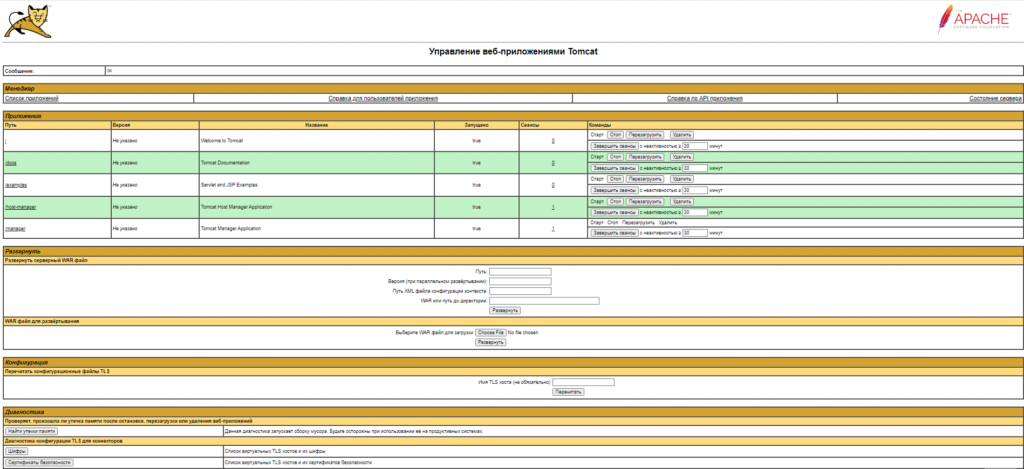This screenshot has height=469, width=1024.
Task: Click the Перечитать TLS configuration button
Action: tap(568, 393)
